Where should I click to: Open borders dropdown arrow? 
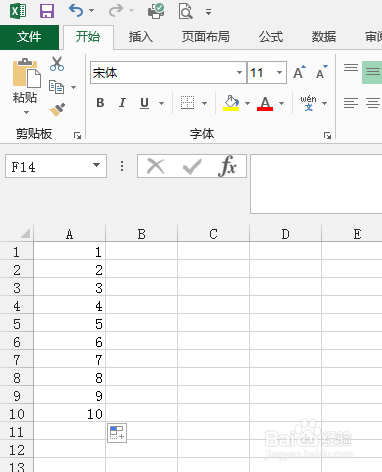tap(204, 103)
